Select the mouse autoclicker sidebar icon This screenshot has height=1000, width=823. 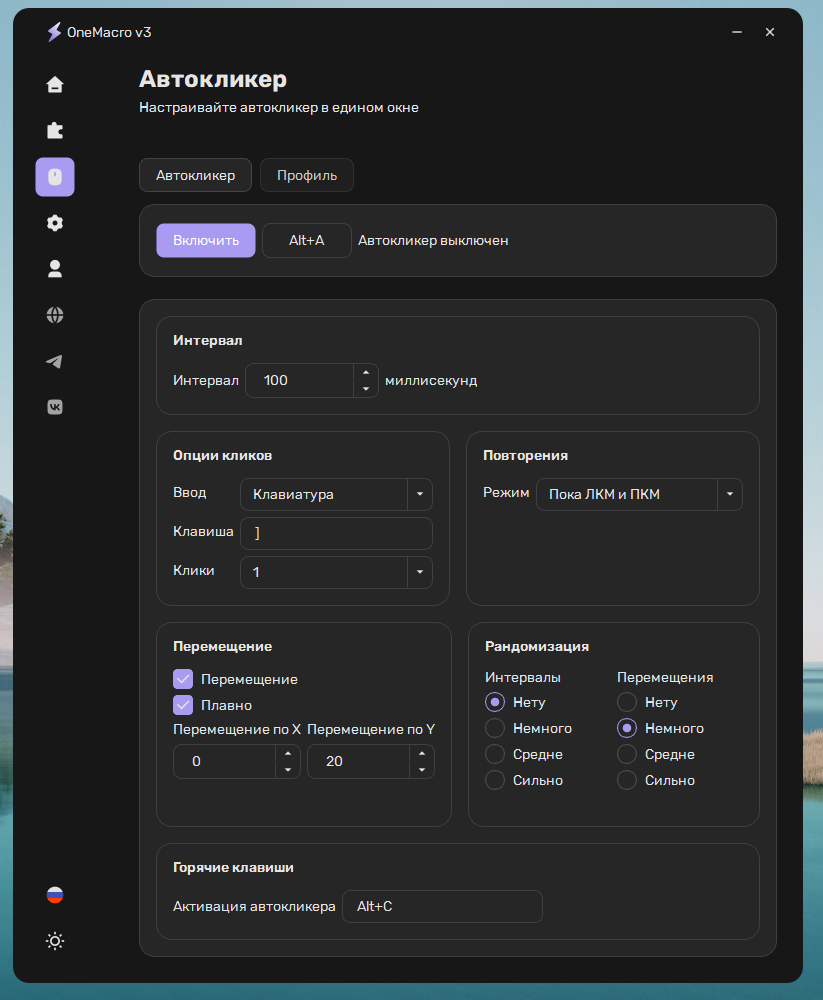55,177
